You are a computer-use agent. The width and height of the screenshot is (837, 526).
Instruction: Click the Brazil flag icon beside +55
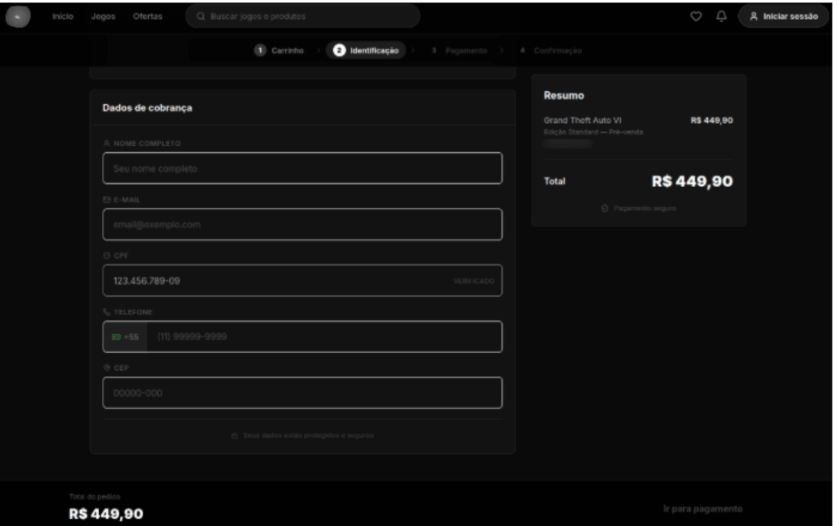(x=116, y=337)
